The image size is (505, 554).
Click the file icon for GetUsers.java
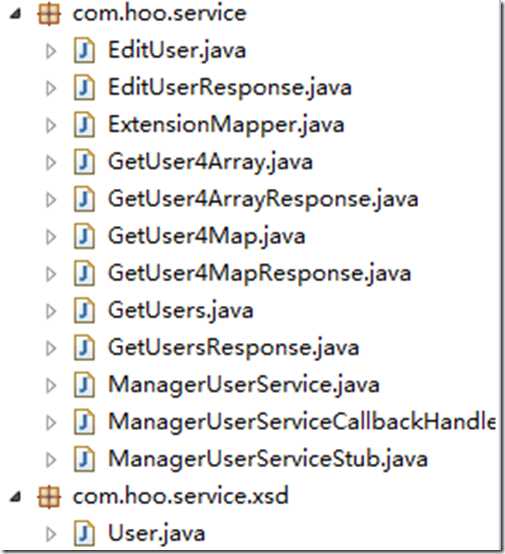click(84, 311)
